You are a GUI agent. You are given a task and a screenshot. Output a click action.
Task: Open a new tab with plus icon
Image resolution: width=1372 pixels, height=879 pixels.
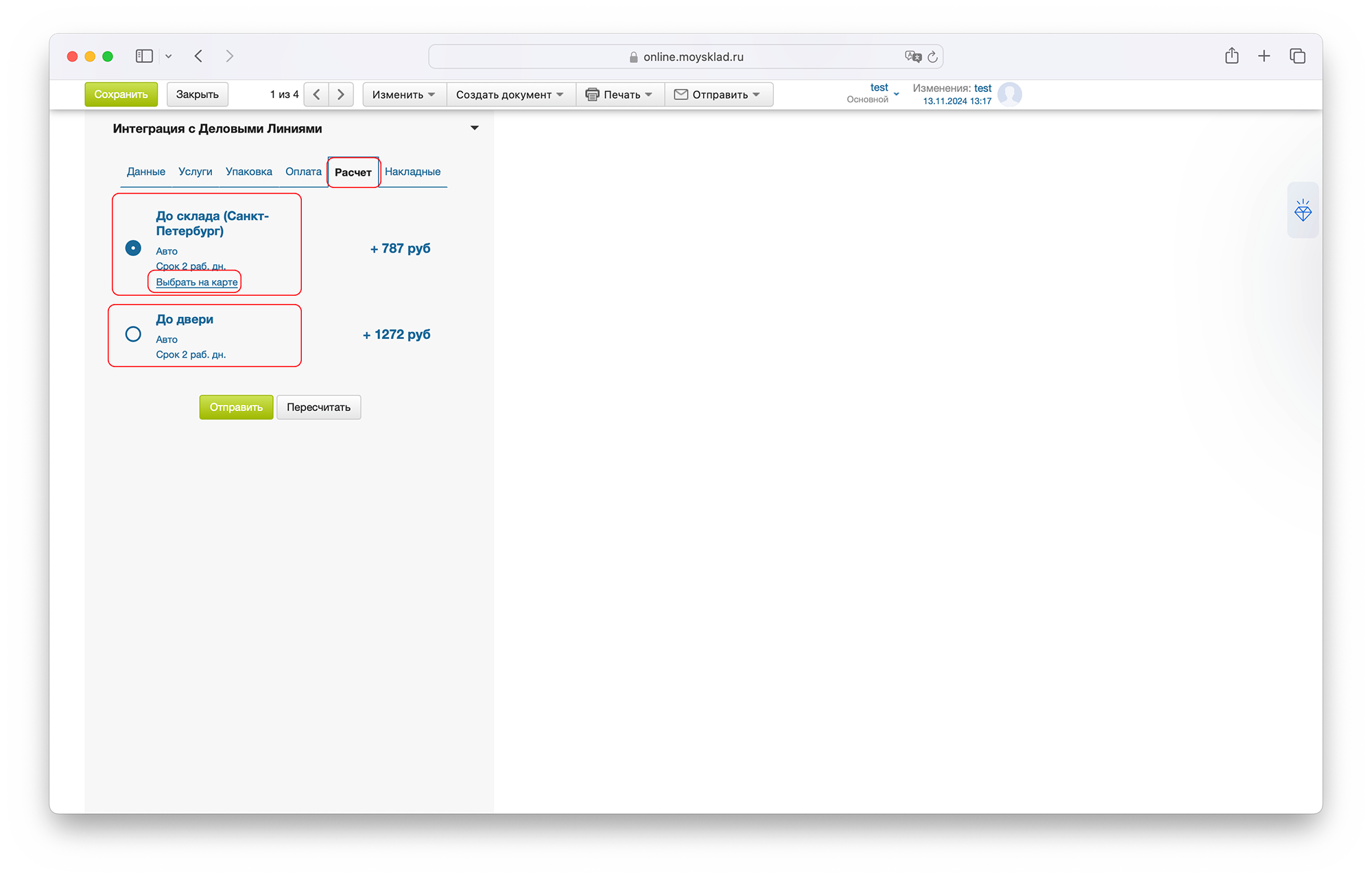[1264, 56]
